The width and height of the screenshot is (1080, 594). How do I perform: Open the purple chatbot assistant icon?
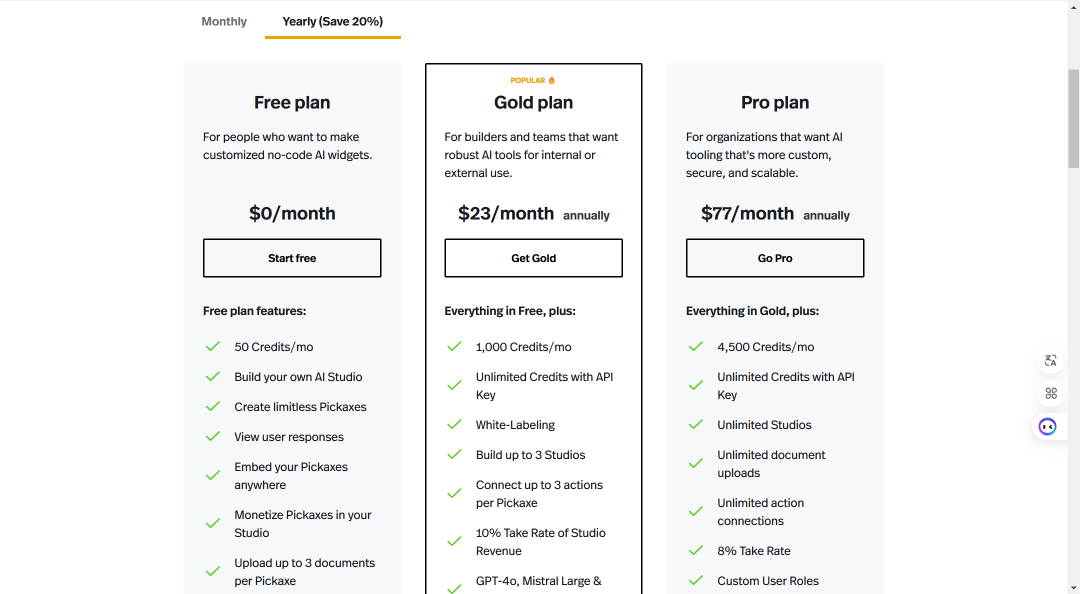[1048, 427]
